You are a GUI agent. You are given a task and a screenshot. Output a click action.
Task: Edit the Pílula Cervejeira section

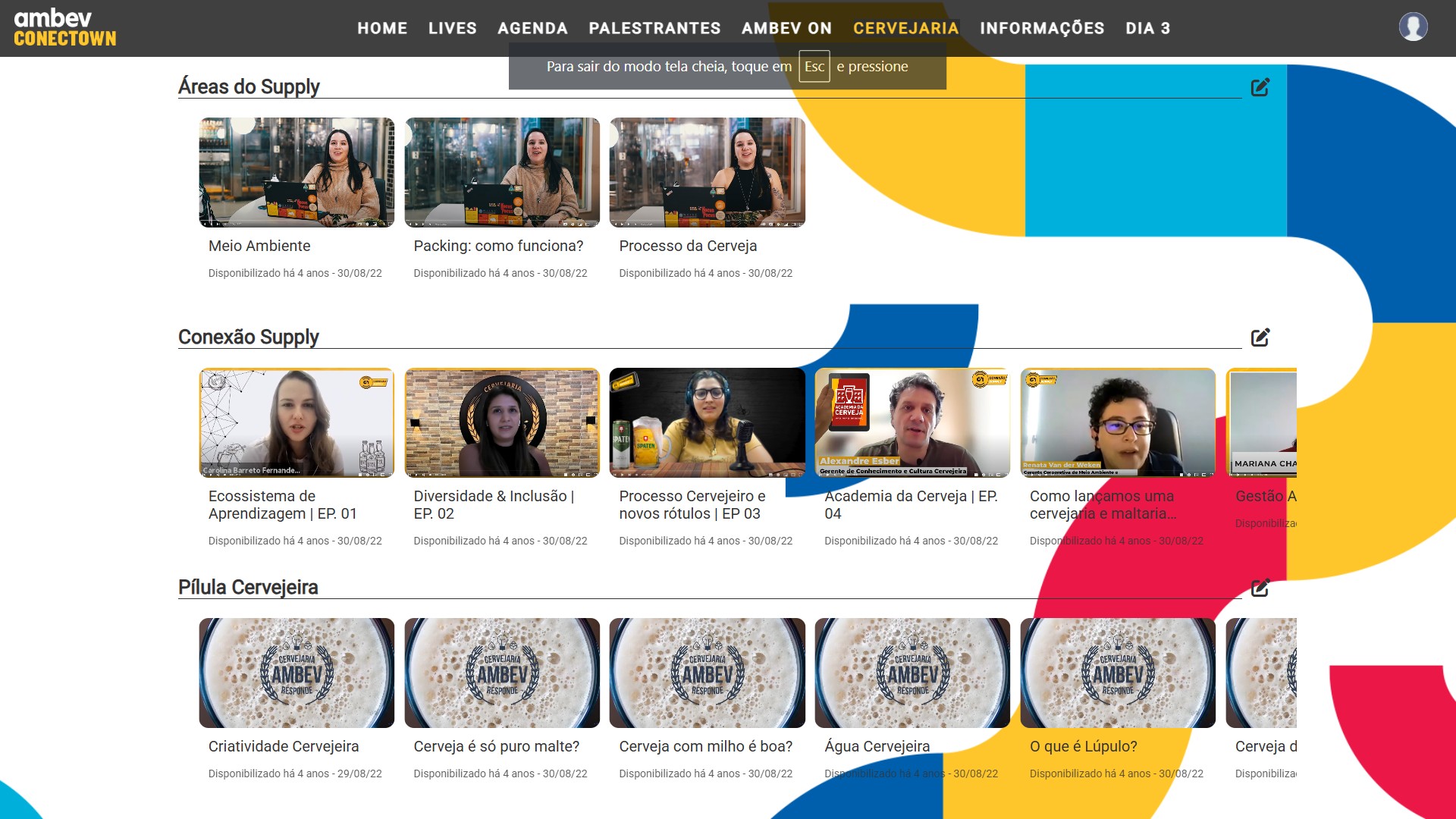1260,588
